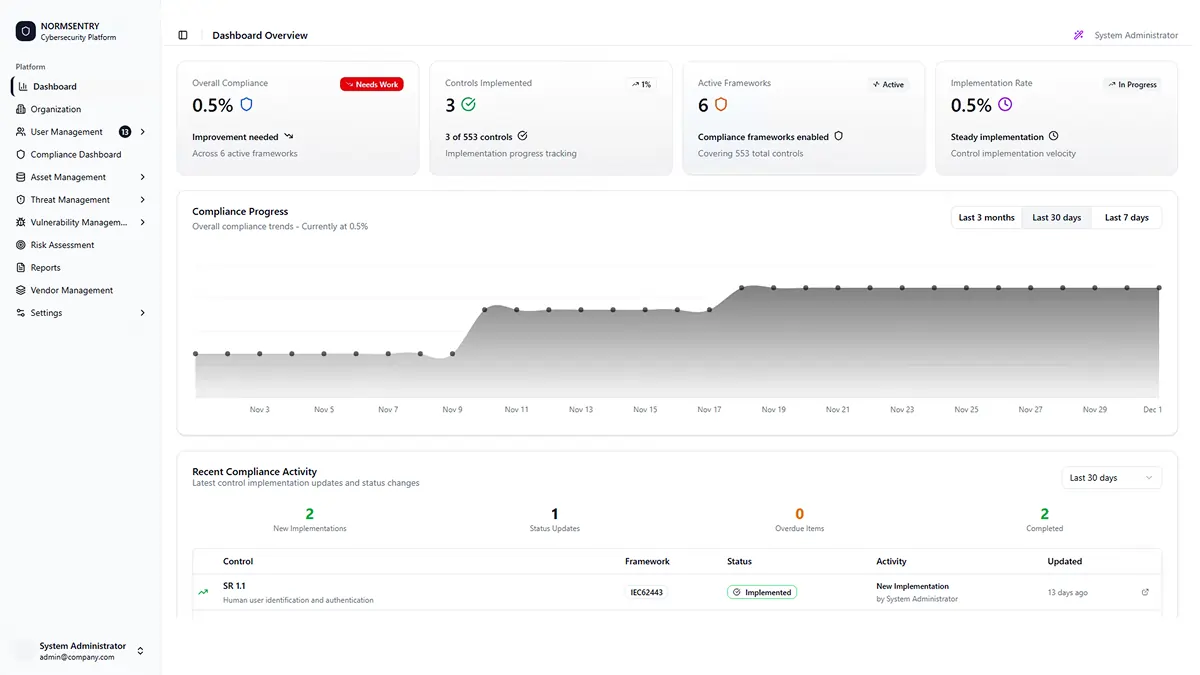Click the purple clock icon beside Implementation Rate
This screenshot has height=675, width=1200.
pos(1005,104)
